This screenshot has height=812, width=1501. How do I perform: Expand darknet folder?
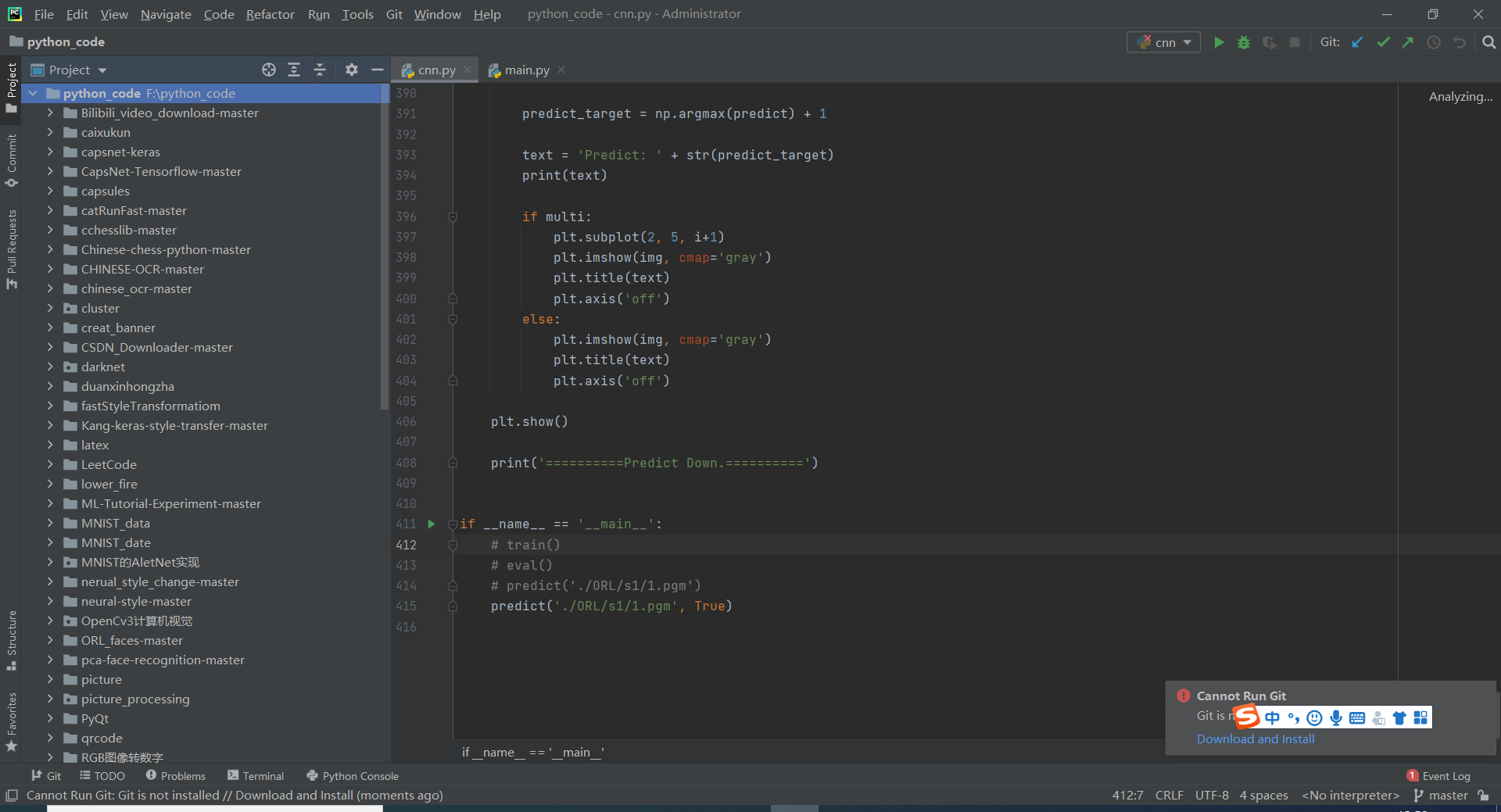coord(50,367)
